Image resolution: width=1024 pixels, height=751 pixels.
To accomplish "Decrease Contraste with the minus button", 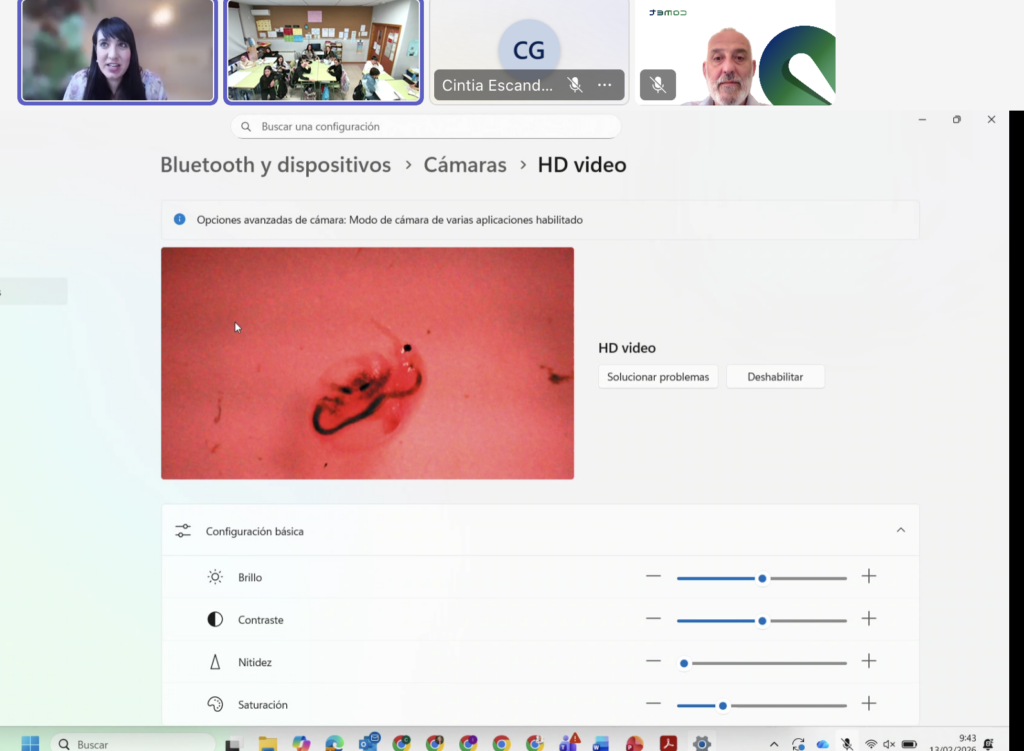I will tap(653, 619).
